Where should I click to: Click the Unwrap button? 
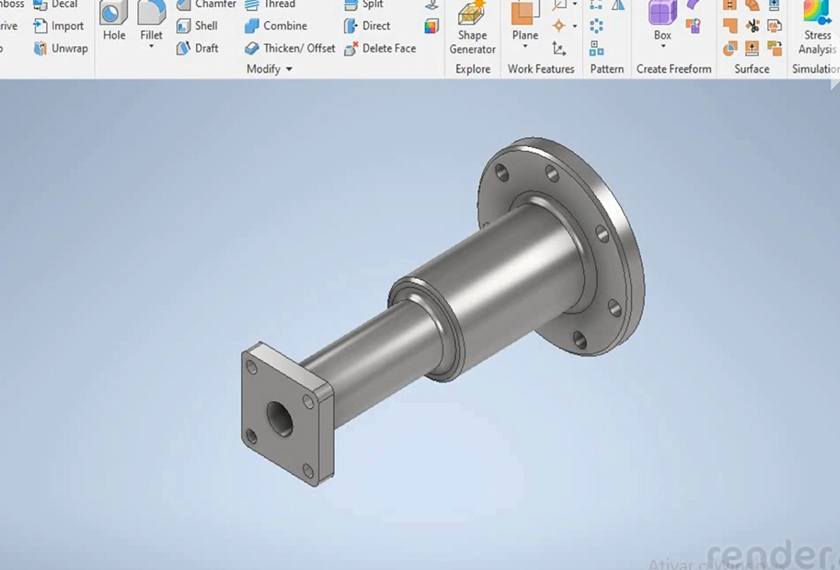pos(60,48)
